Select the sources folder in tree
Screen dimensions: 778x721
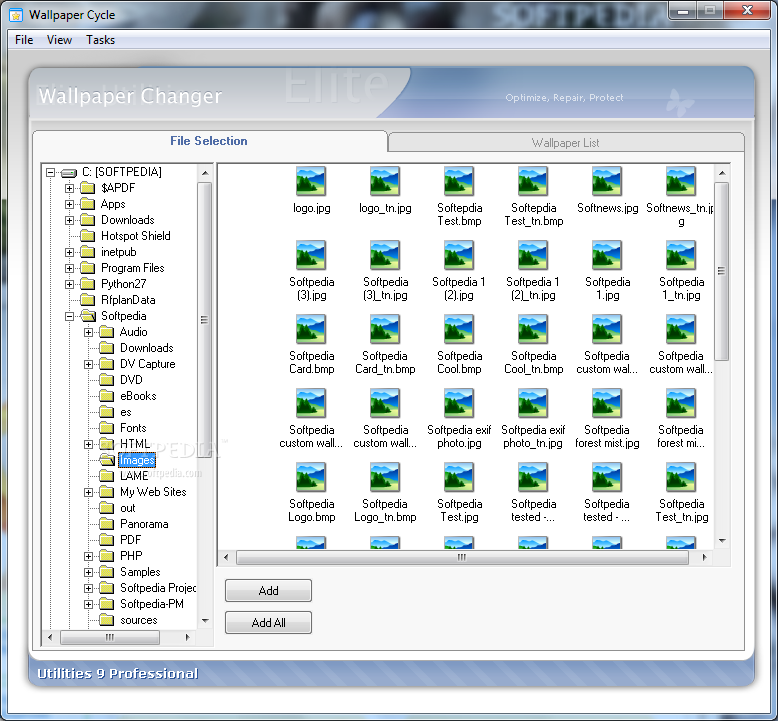tap(138, 620)
